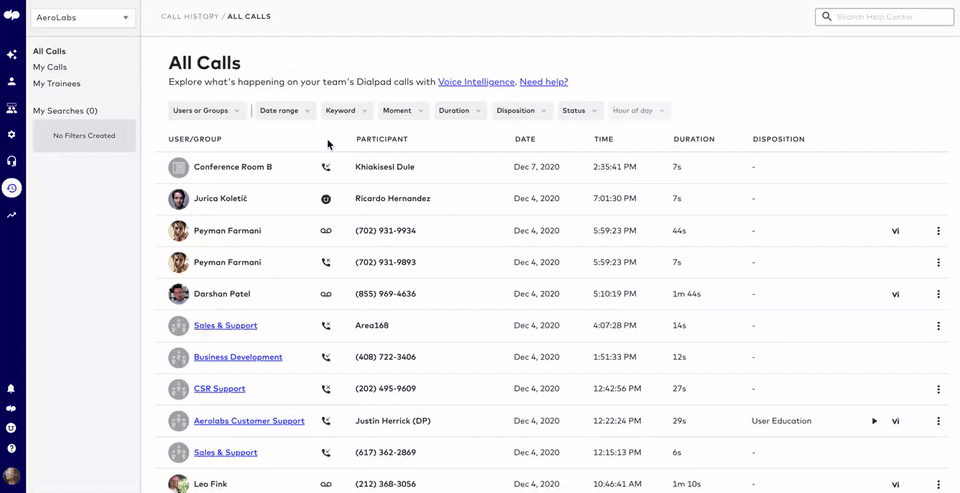960x493 pixels.
Task: Open more options for Area168 row
Action: coord(938,326)
